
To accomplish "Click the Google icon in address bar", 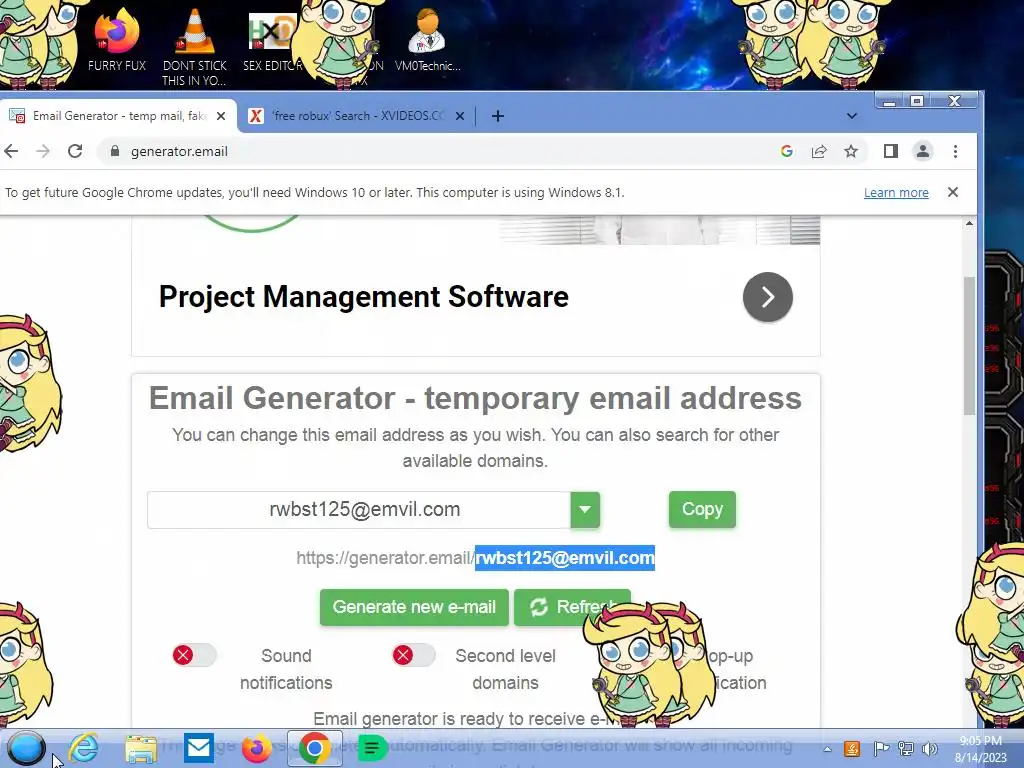I will click(787, 152).
